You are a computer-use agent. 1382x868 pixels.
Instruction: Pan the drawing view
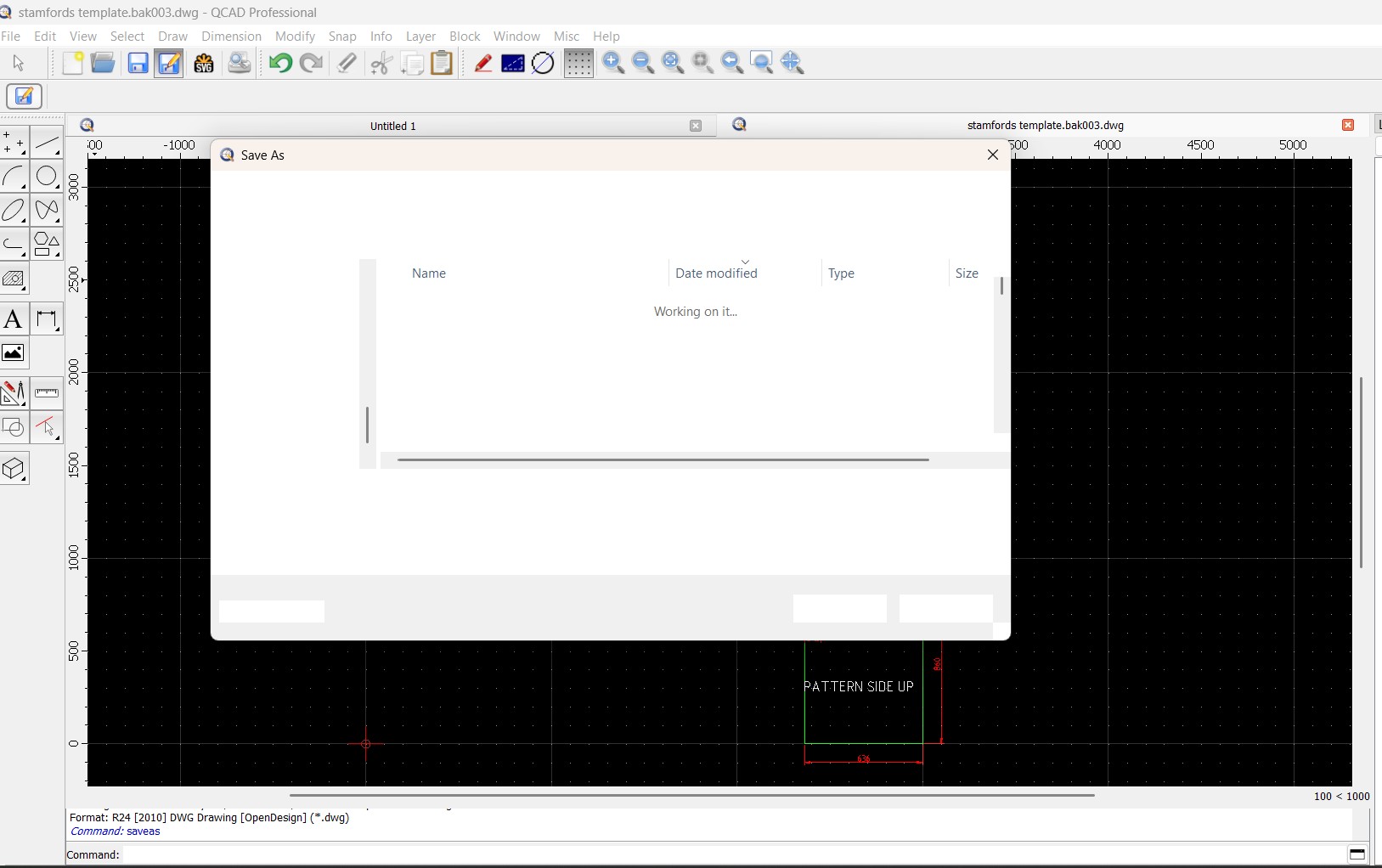(x=794, y=63)
